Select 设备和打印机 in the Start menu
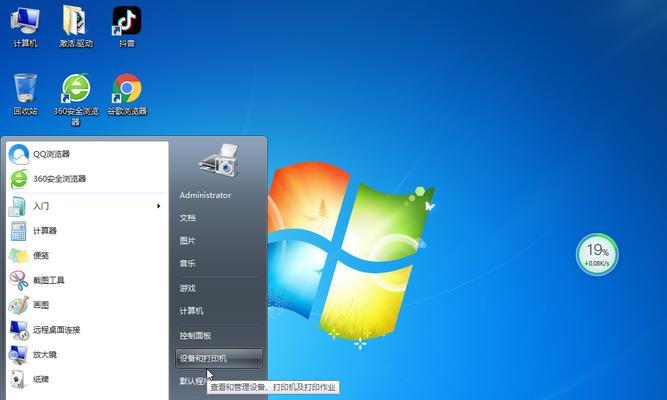This screenshot has height=400, width=667. point(219,358)
